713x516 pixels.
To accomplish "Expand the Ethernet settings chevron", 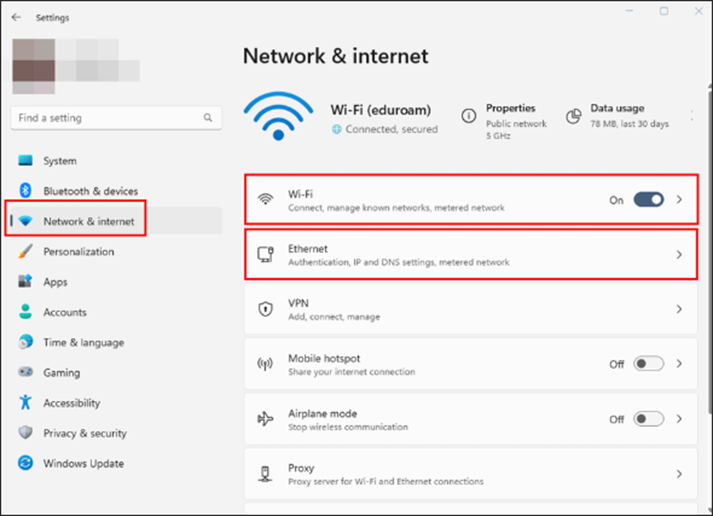I will [679, 255].
